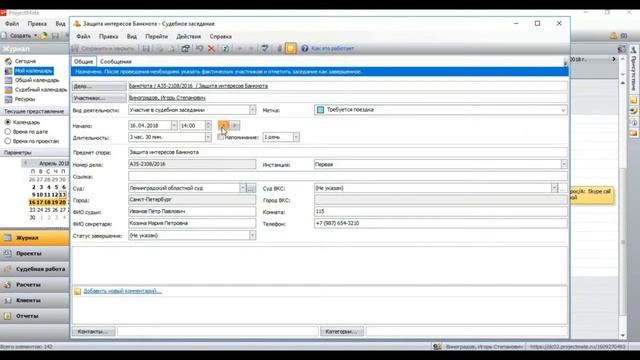
Task: Open the Метка dropdown with Требуется поездка
Action: (x=563, y=110)
